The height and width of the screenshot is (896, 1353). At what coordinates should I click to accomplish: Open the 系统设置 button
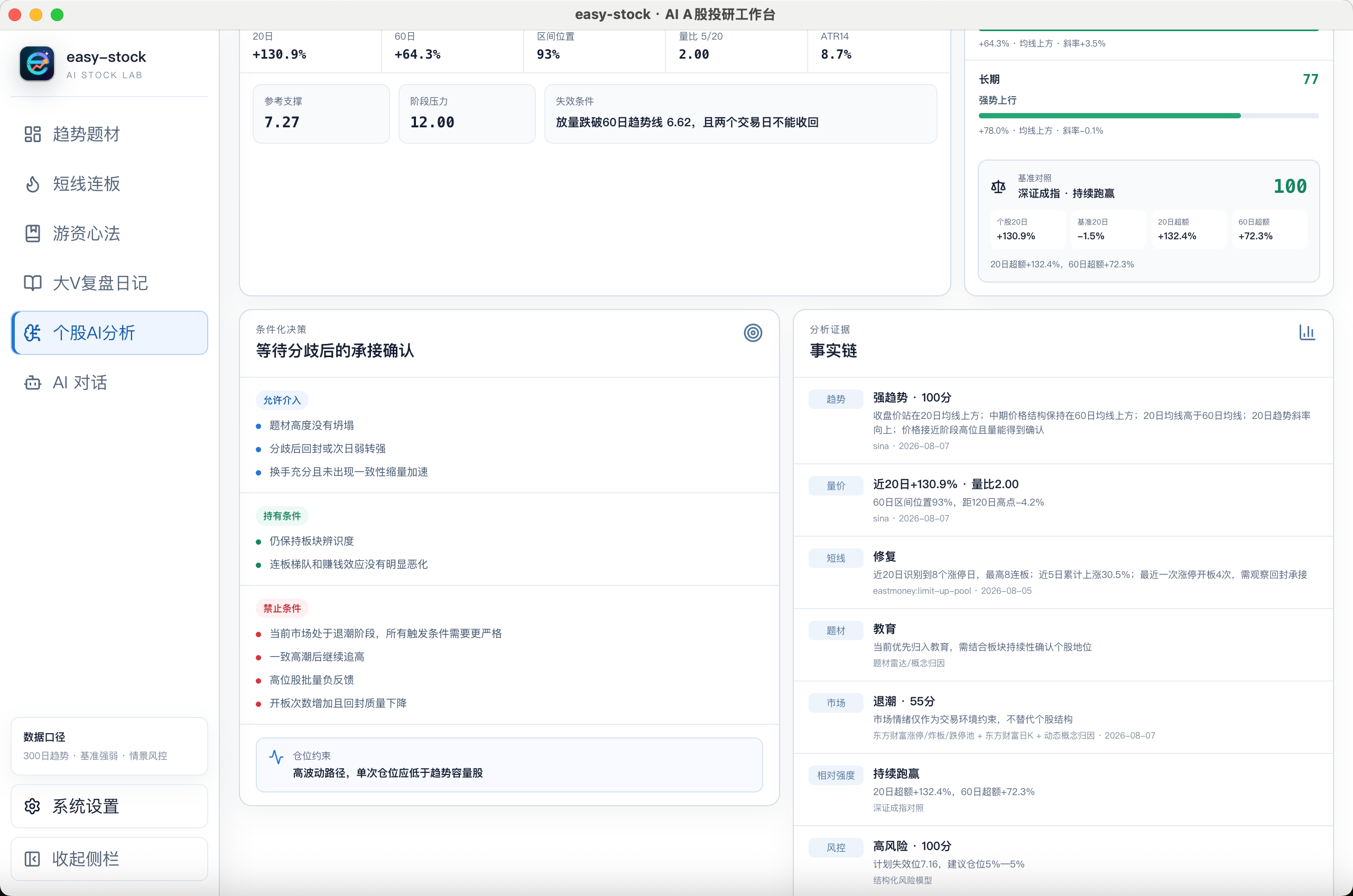pyautogui.click(x=109, y=806)
